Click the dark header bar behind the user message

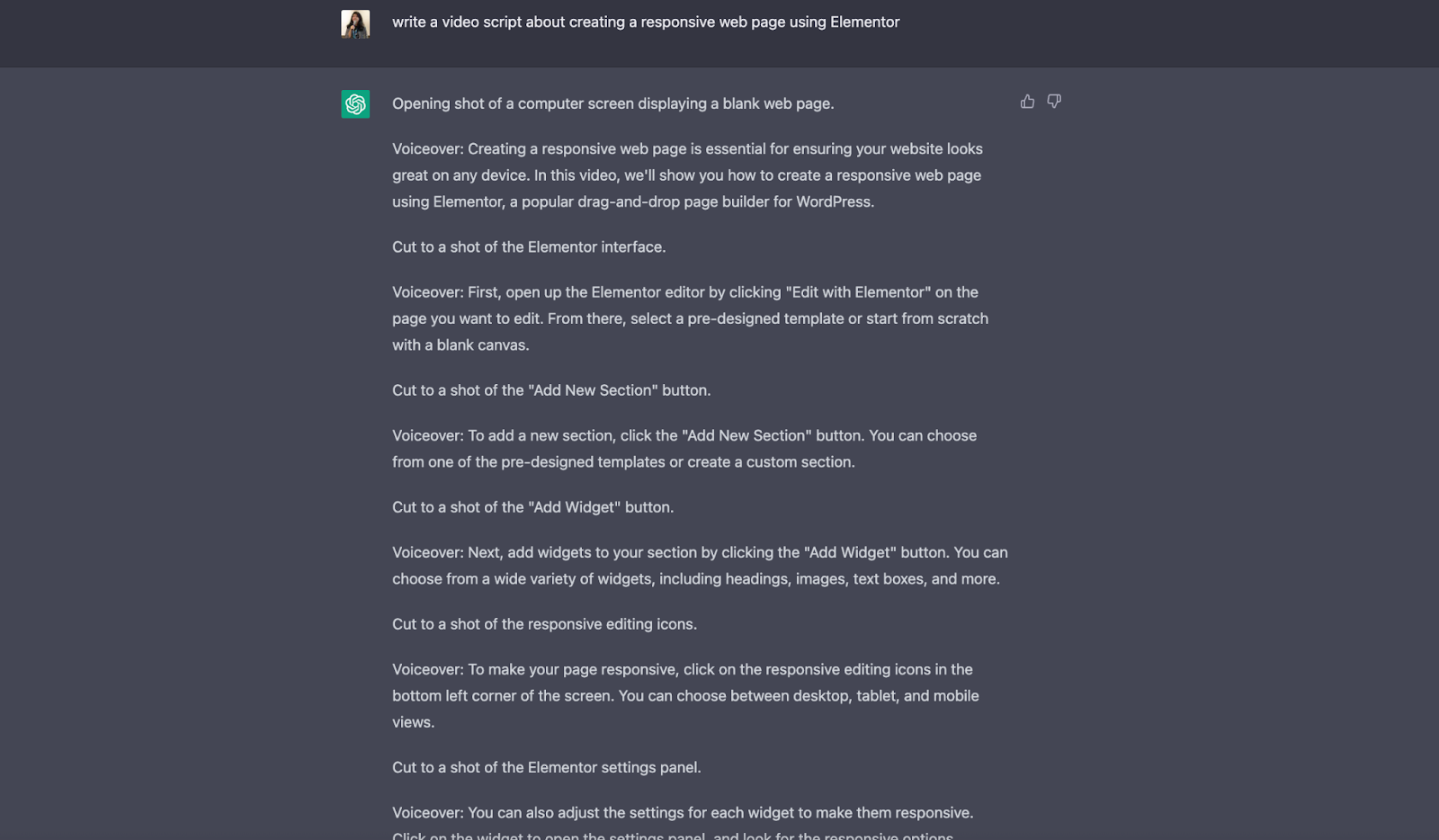(719, 33)
